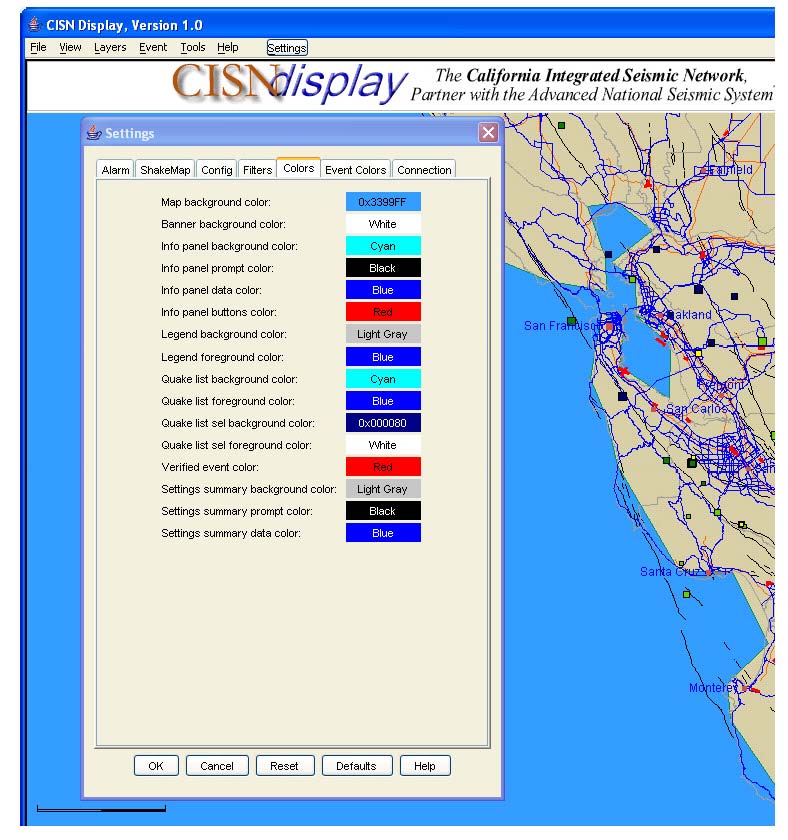Open the File menu
Viewport: 788px width, 840px height.
tap(38, 47)
